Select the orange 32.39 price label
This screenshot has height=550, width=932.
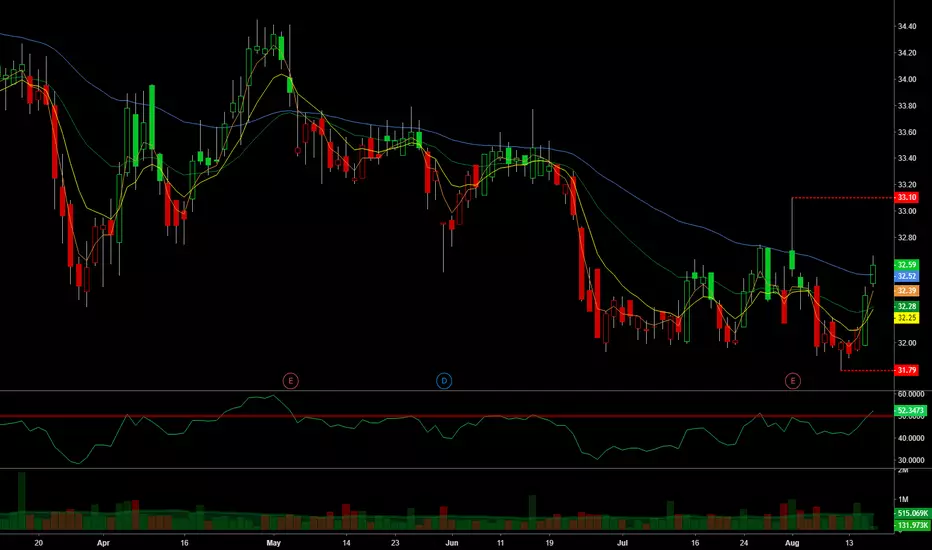coord(906,291)
